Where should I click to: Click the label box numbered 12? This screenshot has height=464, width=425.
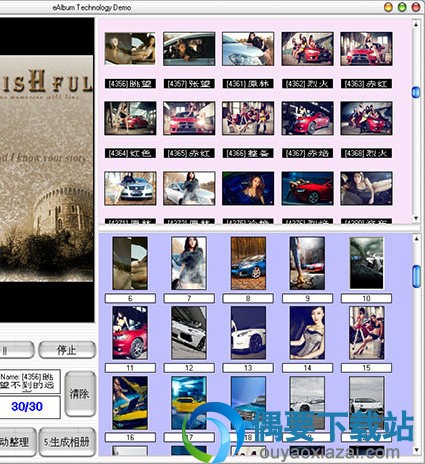tap(189, 368)
